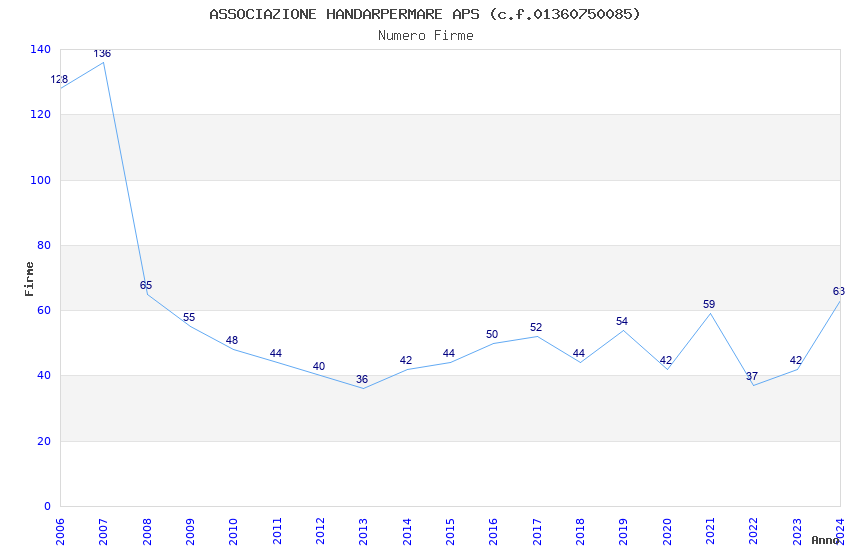Select the 44 data label for 2011
This screenshot has width=850, height=550.
click(276, 354)
